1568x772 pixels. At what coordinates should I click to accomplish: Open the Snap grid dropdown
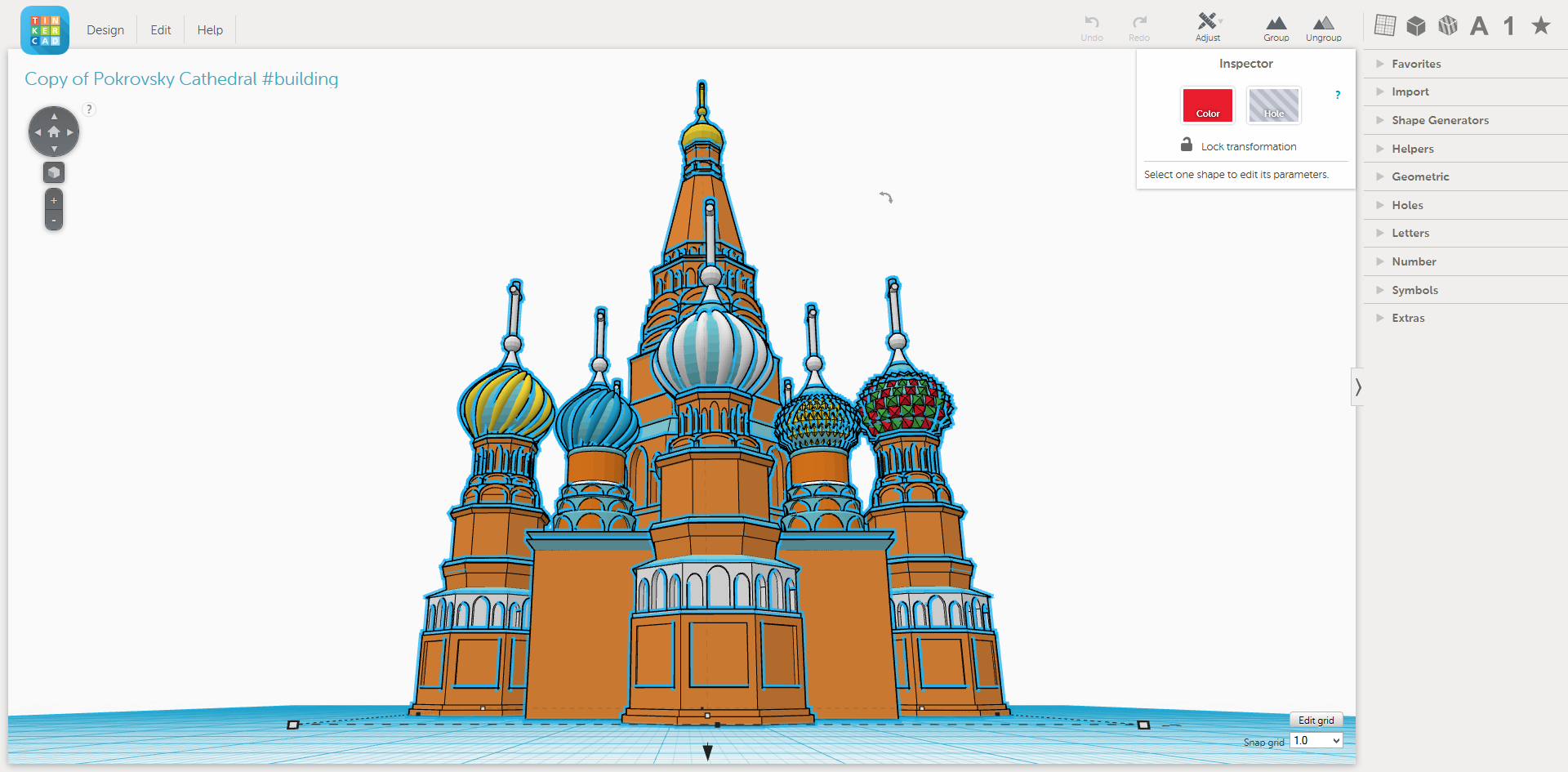[1316, 740]
